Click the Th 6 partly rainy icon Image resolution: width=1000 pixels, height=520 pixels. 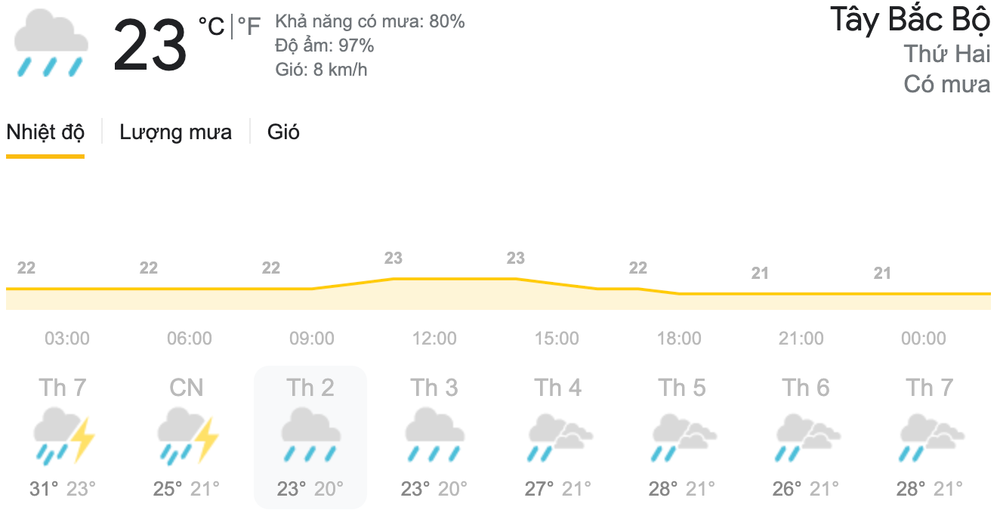[x=807, y=438]
